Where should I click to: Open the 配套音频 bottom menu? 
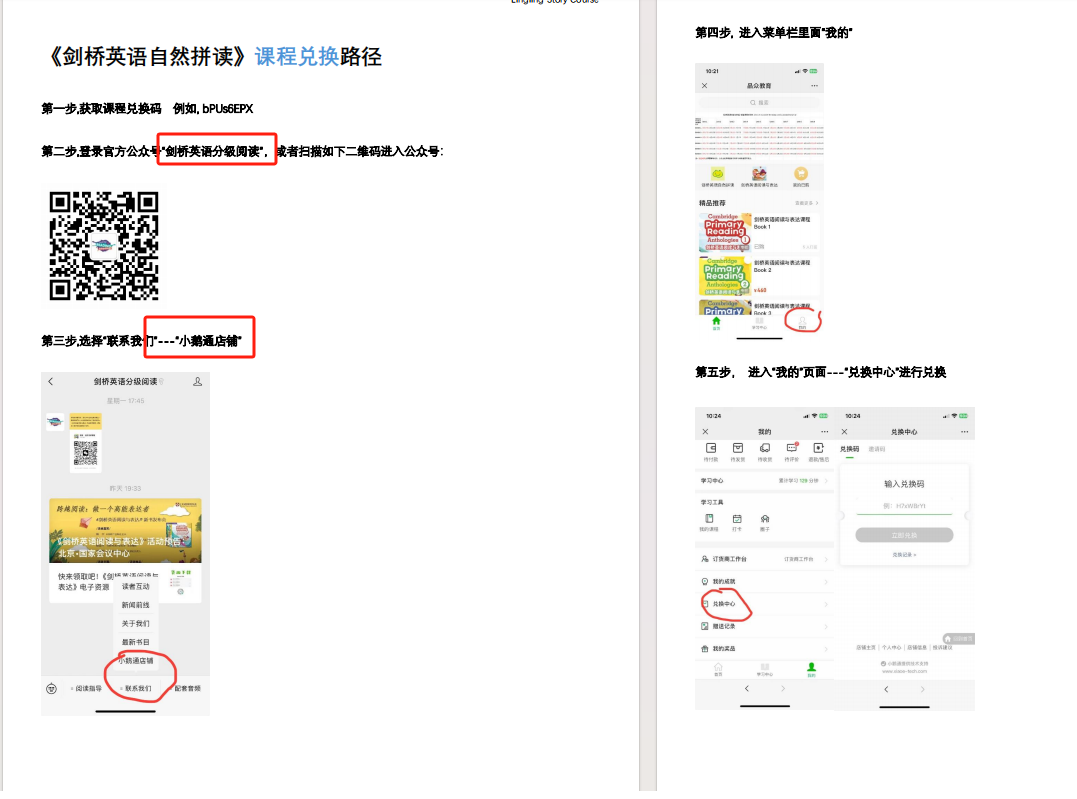pos(187,688)
